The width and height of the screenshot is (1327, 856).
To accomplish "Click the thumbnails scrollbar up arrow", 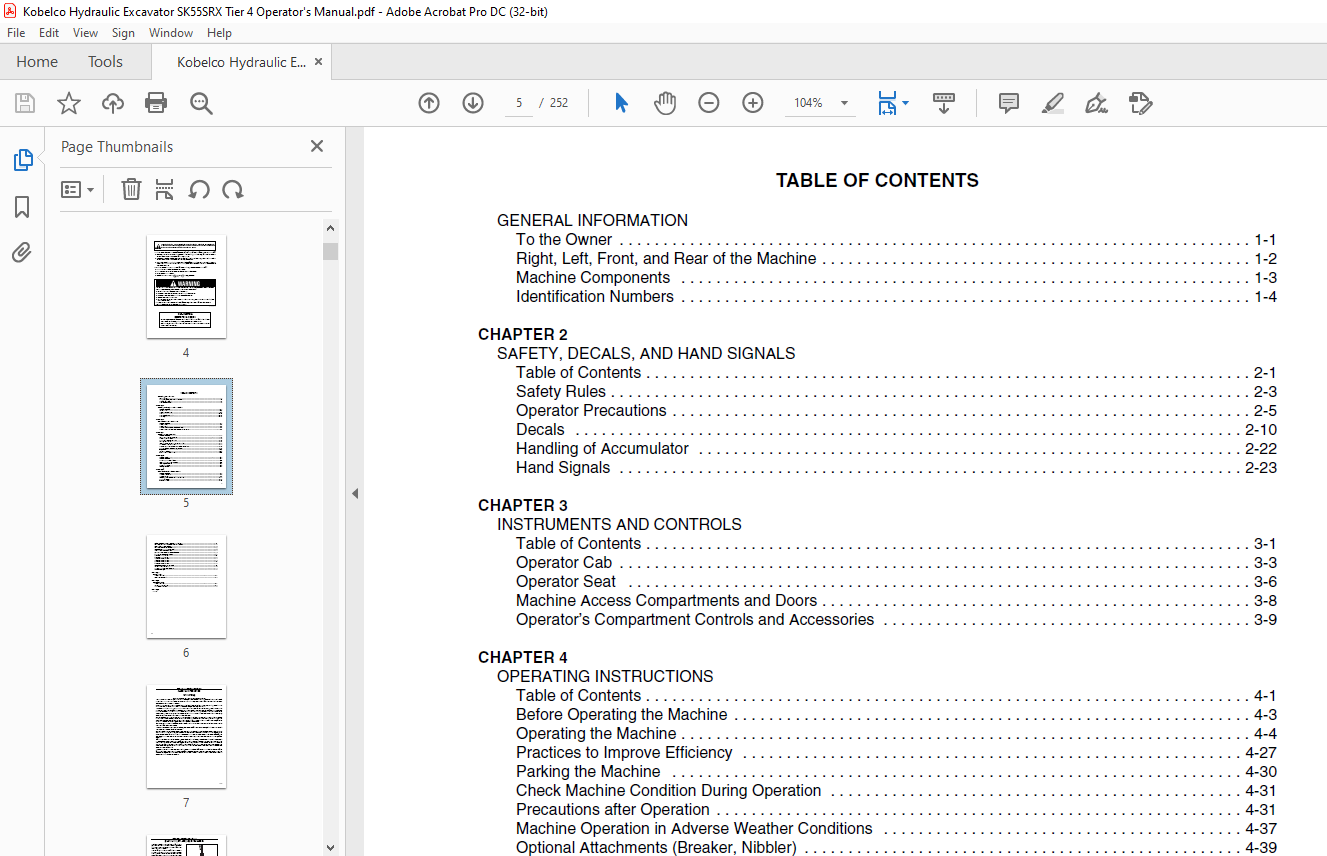I will (x=331, y=227).
